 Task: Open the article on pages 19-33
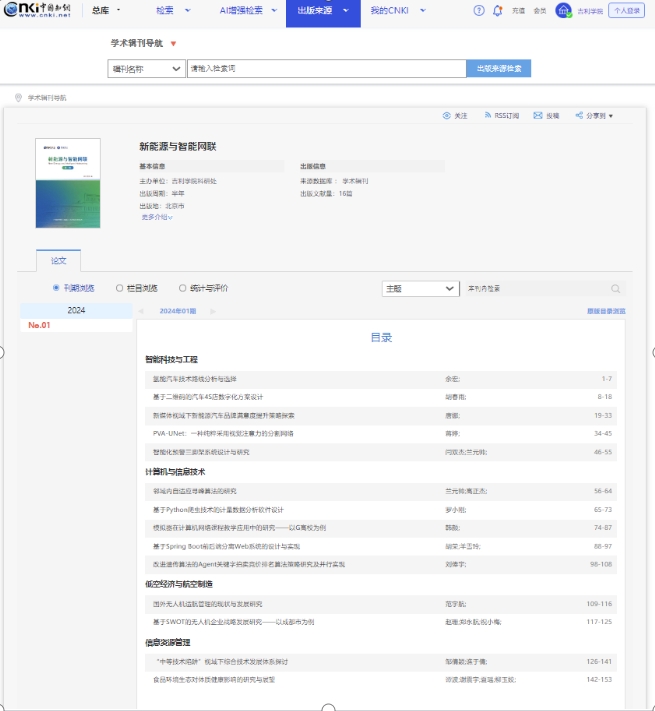coord(223,415)
